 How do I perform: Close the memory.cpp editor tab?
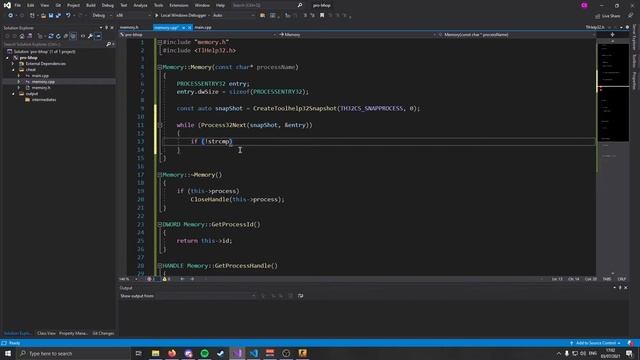189,27
